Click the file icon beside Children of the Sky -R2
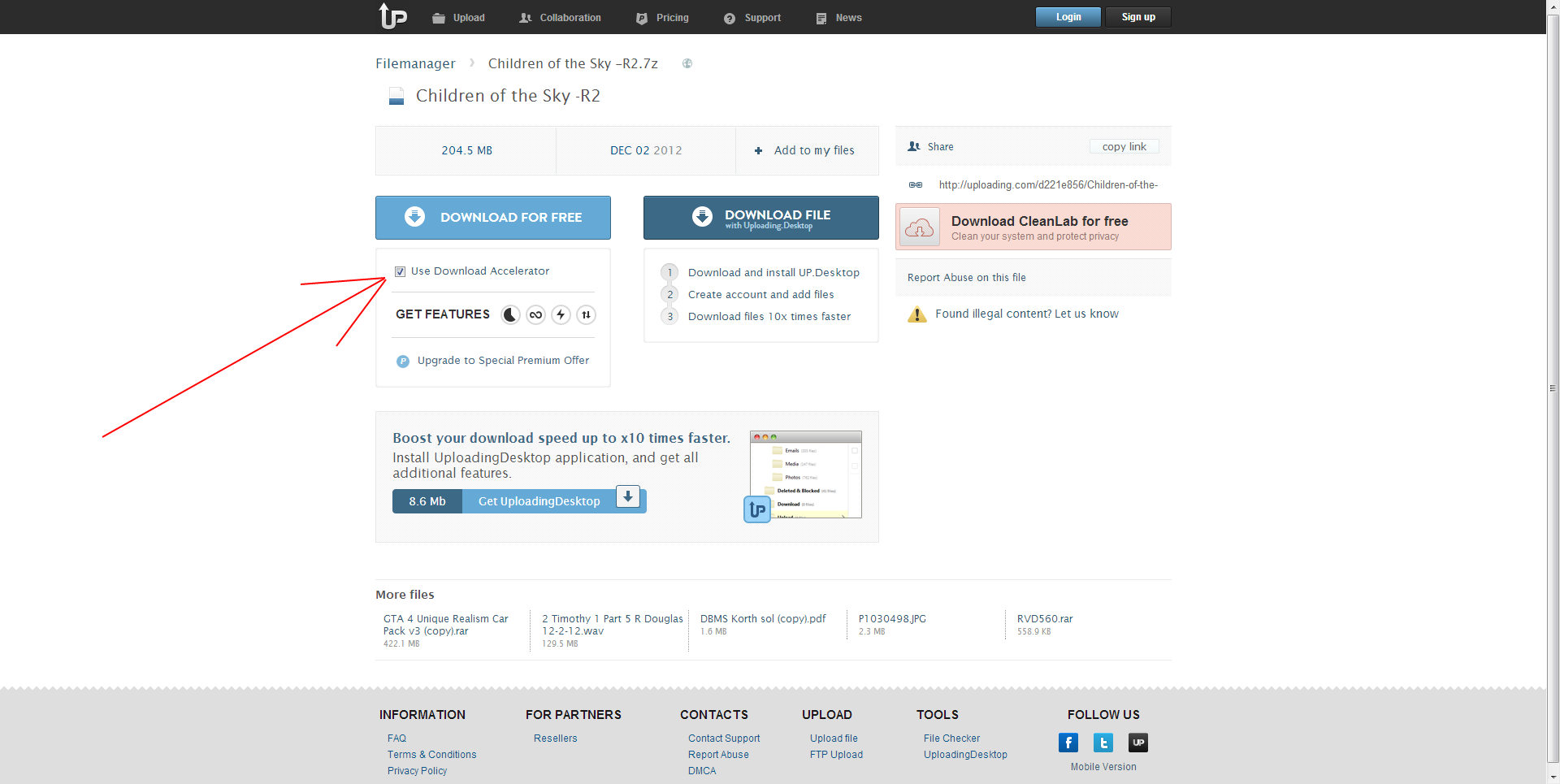 click(396, 97)
